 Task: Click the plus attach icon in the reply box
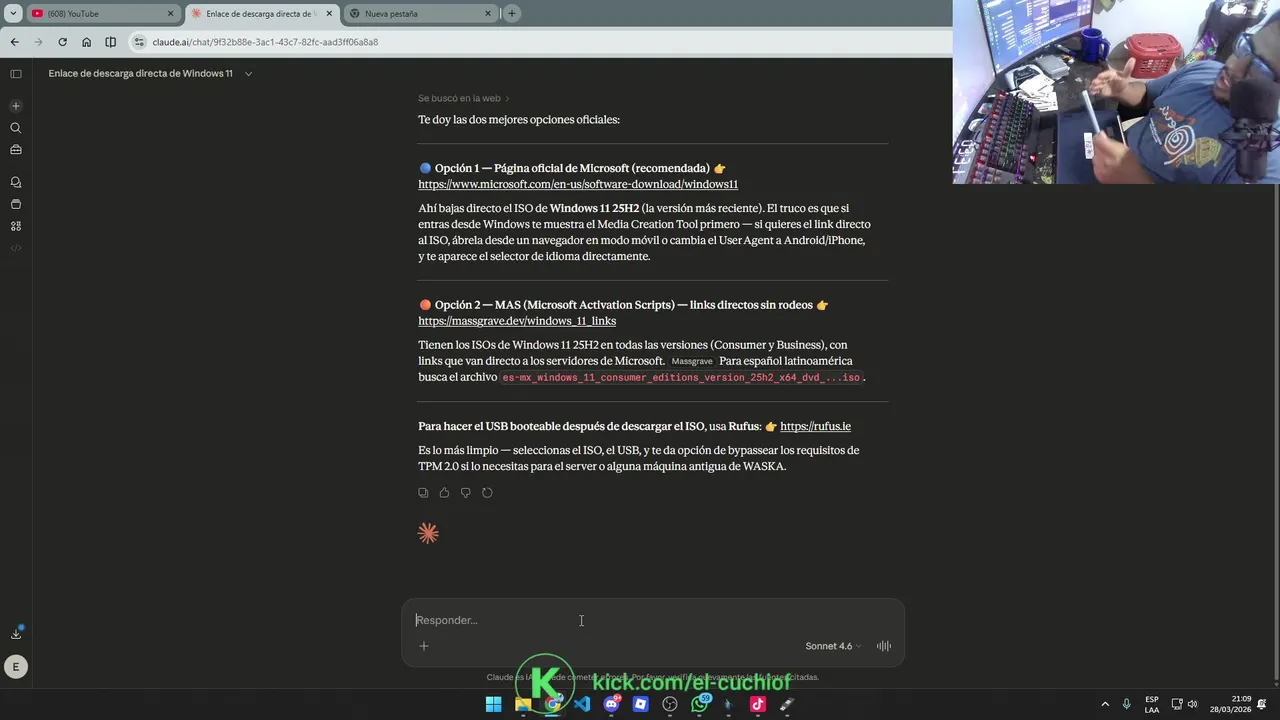(424, 646)
